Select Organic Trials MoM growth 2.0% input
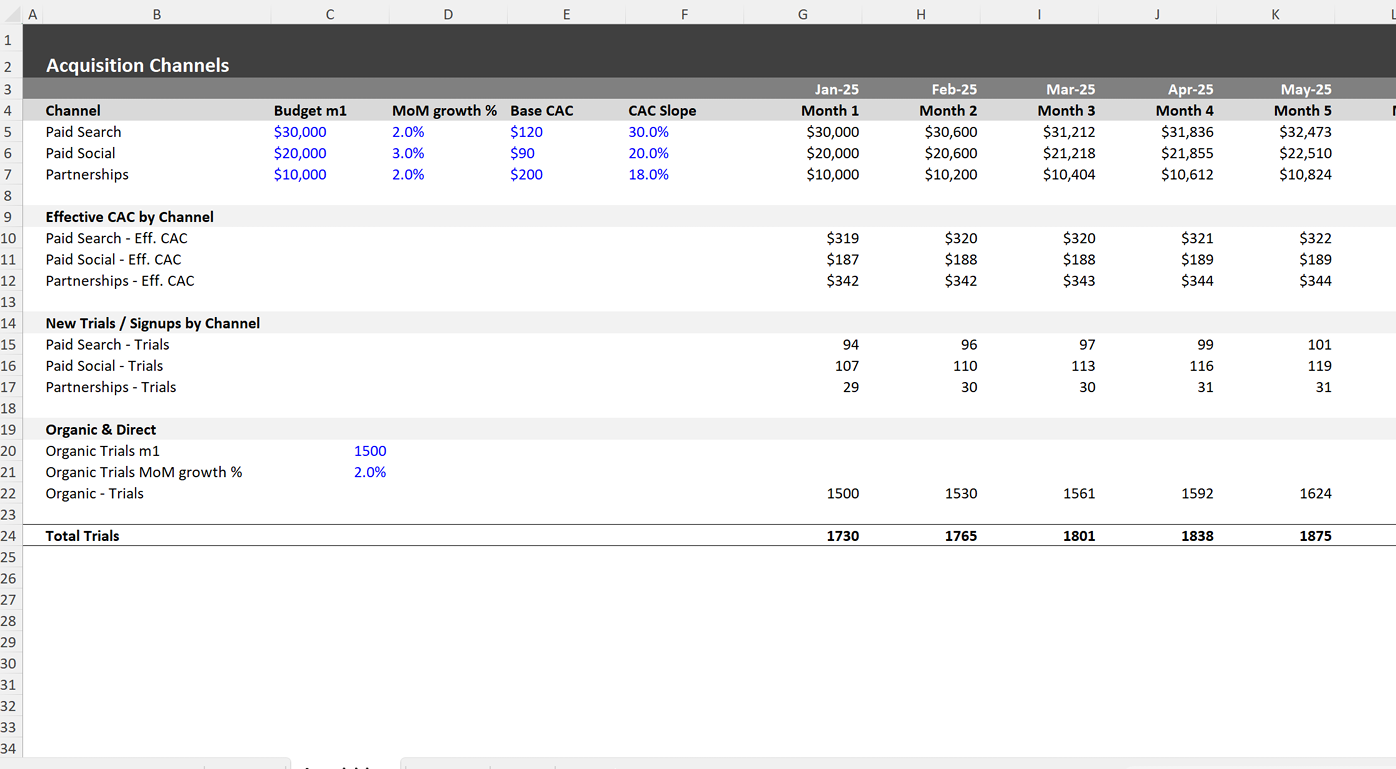Screen dimensions: 1396x769 (x=370, y=472)
